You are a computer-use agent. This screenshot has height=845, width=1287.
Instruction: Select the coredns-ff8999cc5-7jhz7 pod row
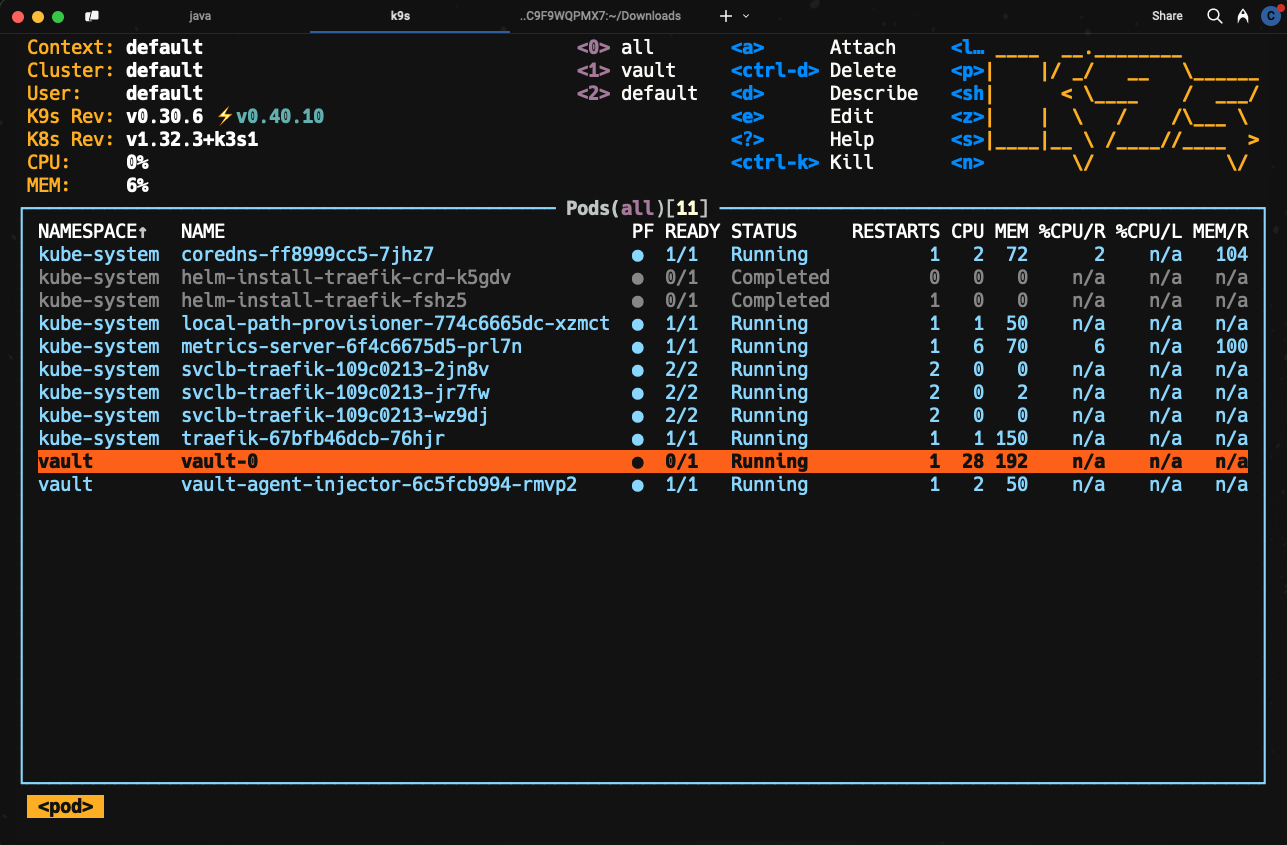point(643,255)
